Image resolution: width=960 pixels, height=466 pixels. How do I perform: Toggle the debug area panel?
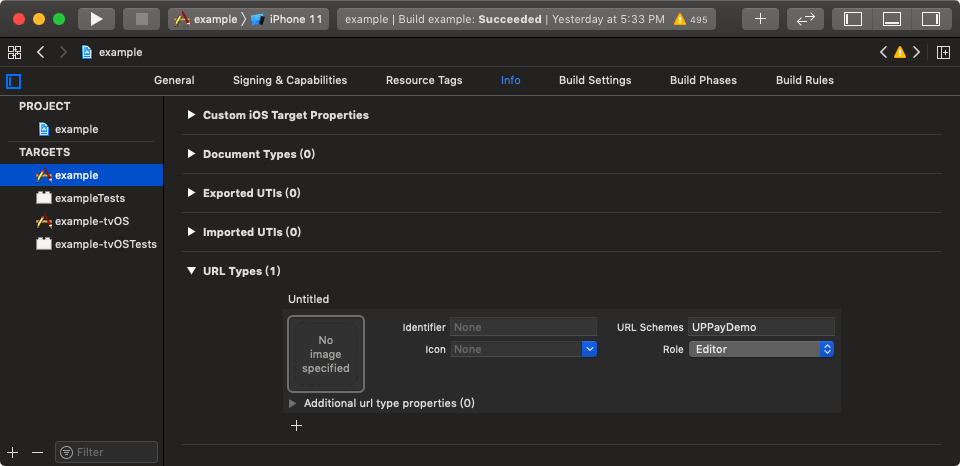coord(892,19)
